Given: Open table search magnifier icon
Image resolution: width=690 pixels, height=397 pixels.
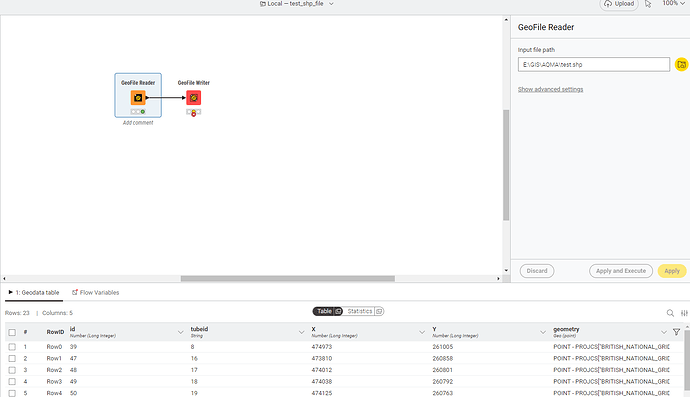Looking at the screenshot, I should (x=670, y=313).
